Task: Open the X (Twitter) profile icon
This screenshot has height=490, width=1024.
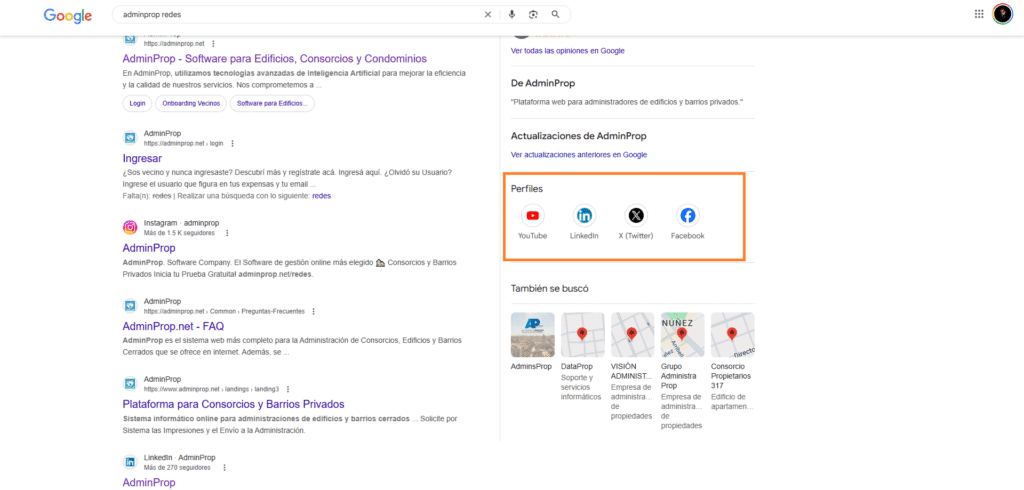Action: point(636,215)
